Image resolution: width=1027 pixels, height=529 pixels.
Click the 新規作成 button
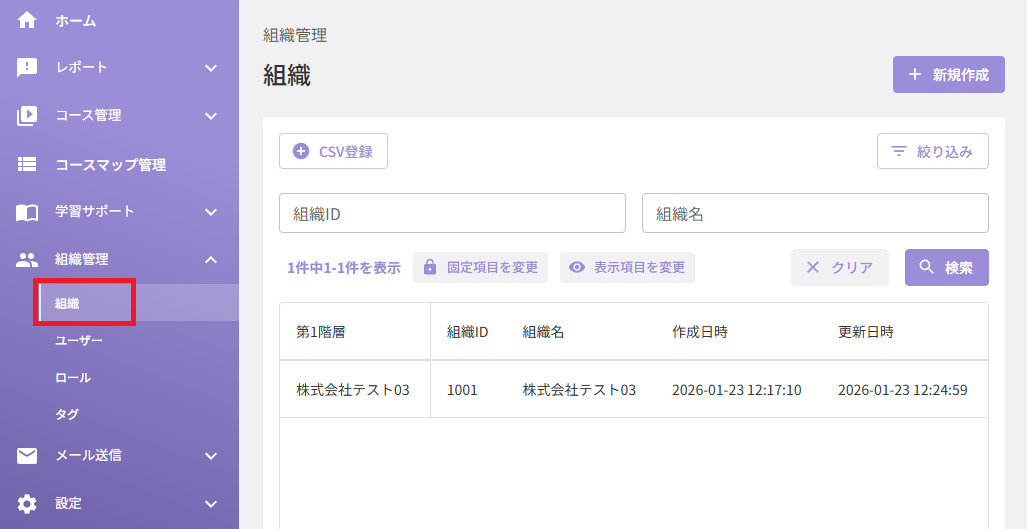pyautogui.click(x=948, y=75)
